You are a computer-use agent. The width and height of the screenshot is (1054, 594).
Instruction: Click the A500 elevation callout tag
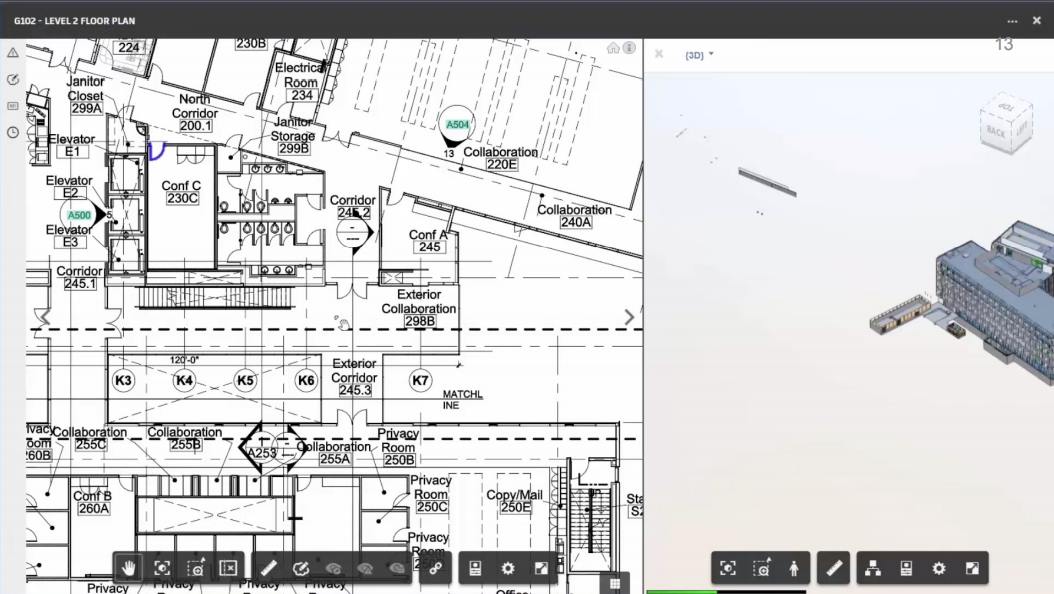coord(79,215)
